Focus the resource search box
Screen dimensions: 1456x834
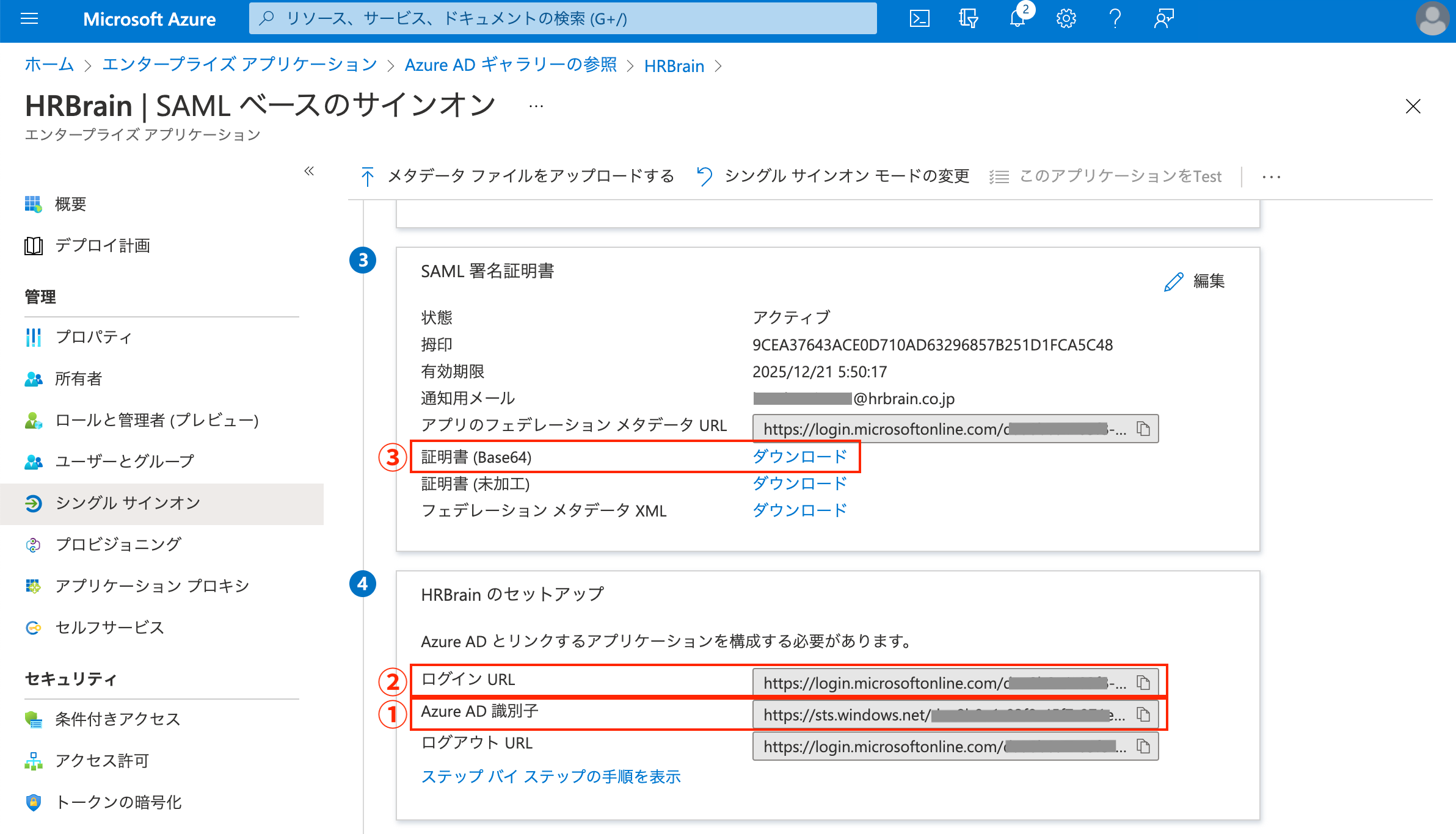pos(562,18)
